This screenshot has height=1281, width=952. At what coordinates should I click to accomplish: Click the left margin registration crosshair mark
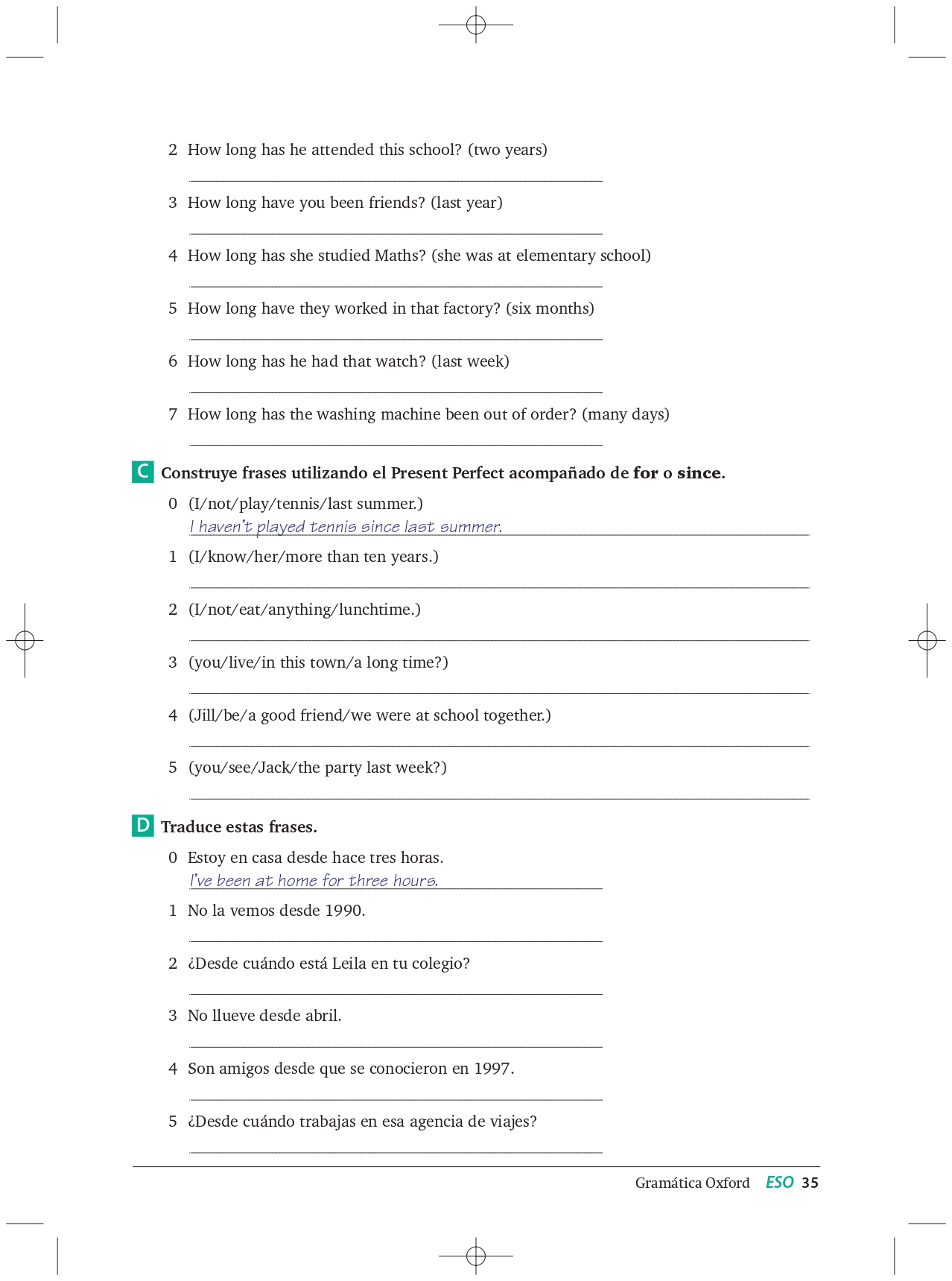point(25,640)
